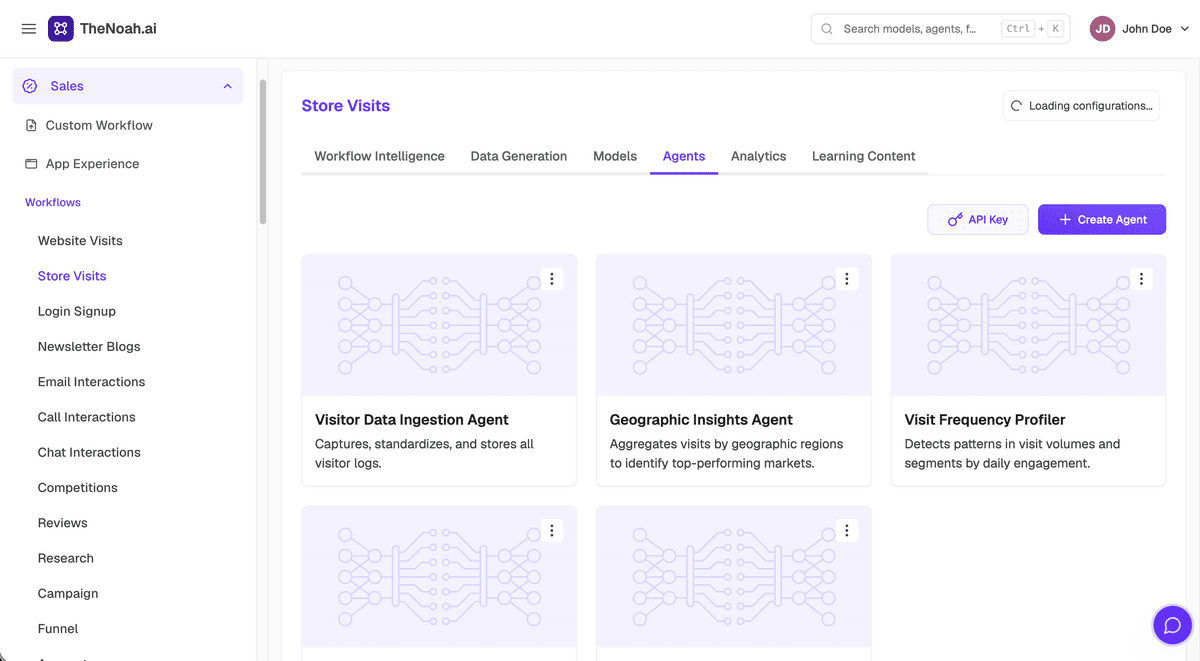Image resolution: width=1200 pixels, height=661 pixels.
Task: Switch to the Models tab
Action: pyautogui.click(x=615, y=156)
